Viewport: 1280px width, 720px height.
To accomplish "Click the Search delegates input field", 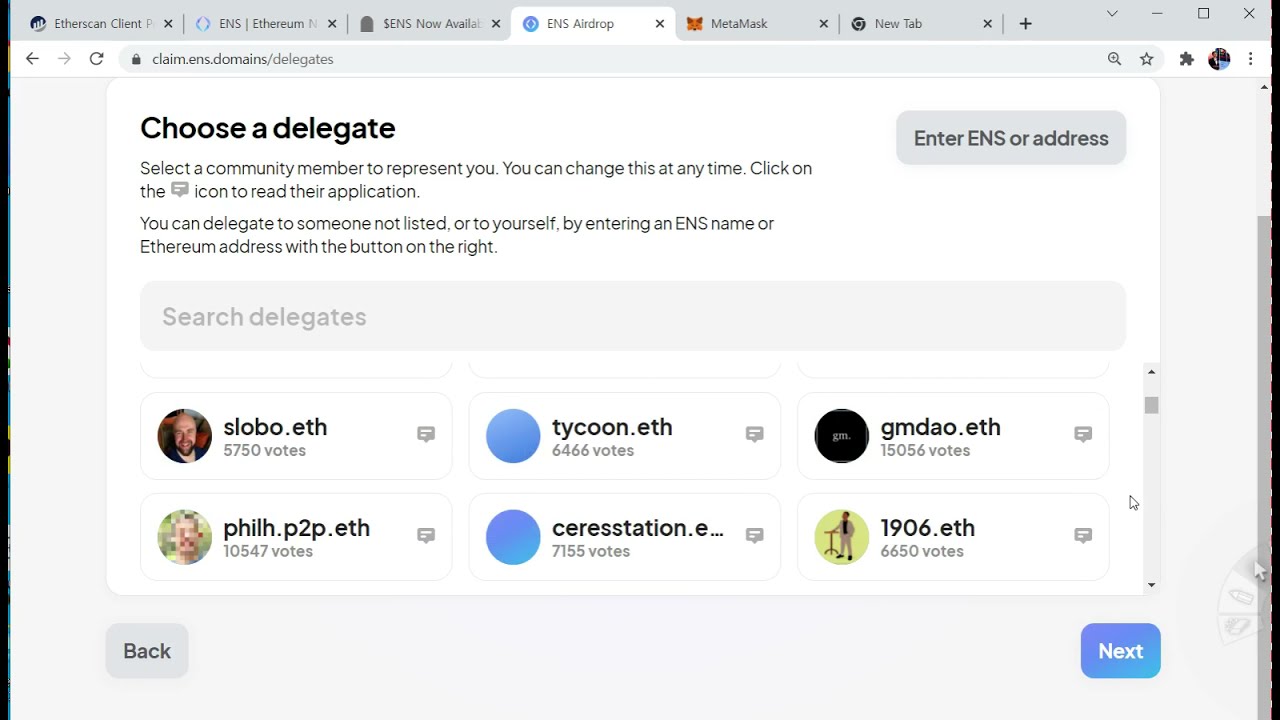I will tap(632, 316).
